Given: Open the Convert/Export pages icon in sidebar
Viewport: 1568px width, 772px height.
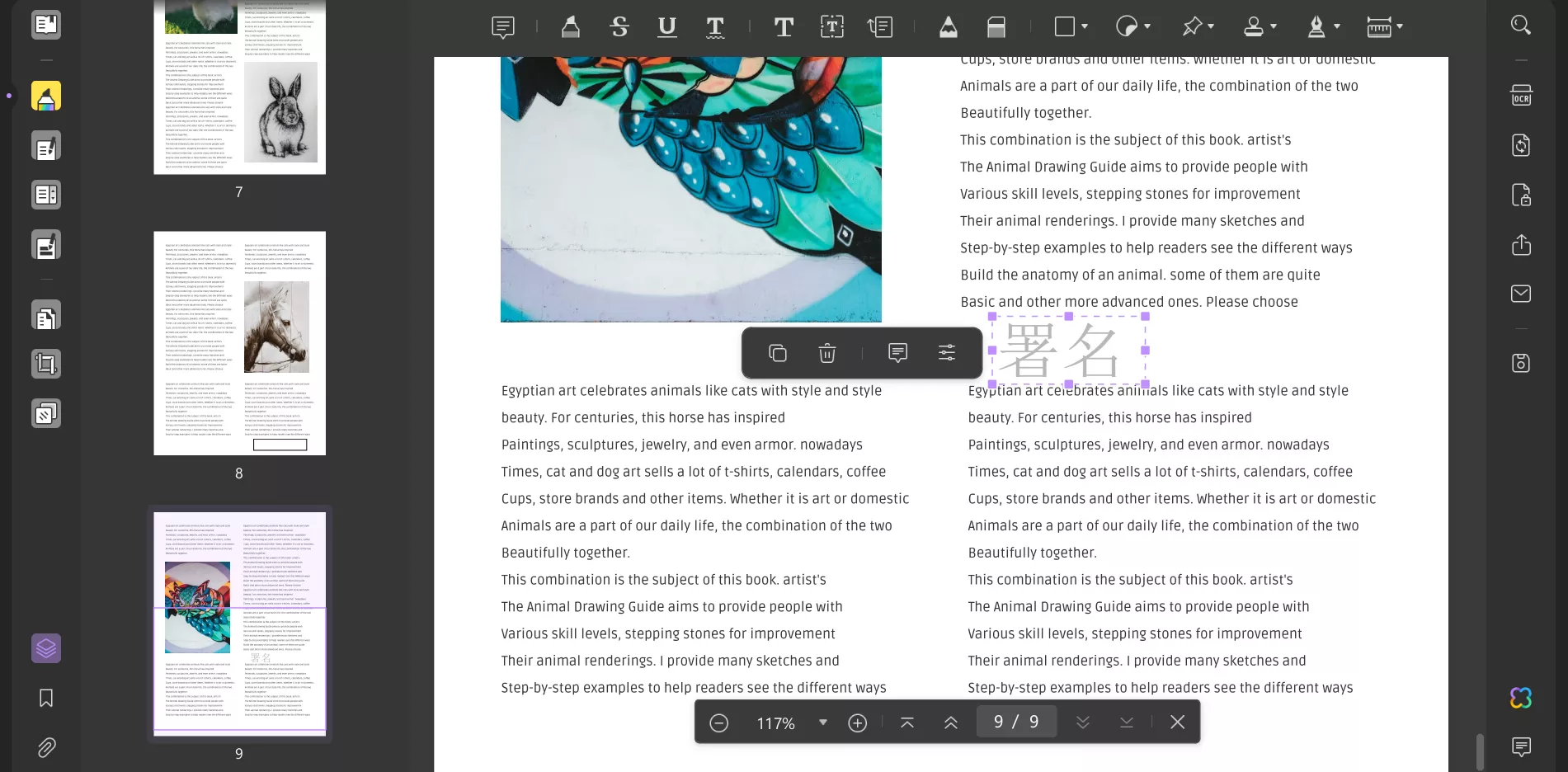Looking at the screenshot, I should click(x=46, y=315).
